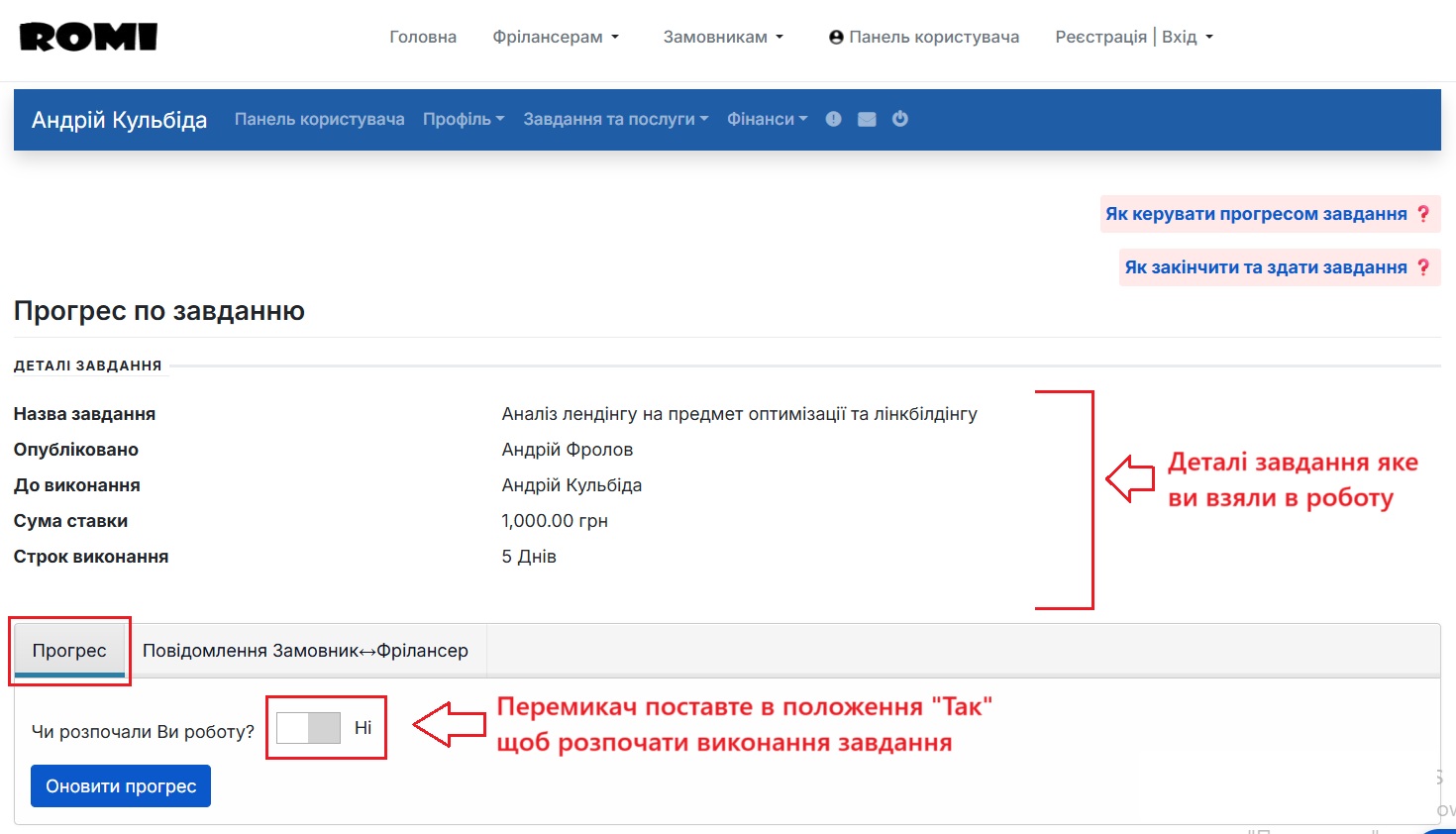This screenshot has width=1456, height=834.
Task: Open 'Панель користувача' from the blue navbar
Action: coord(319,119)
